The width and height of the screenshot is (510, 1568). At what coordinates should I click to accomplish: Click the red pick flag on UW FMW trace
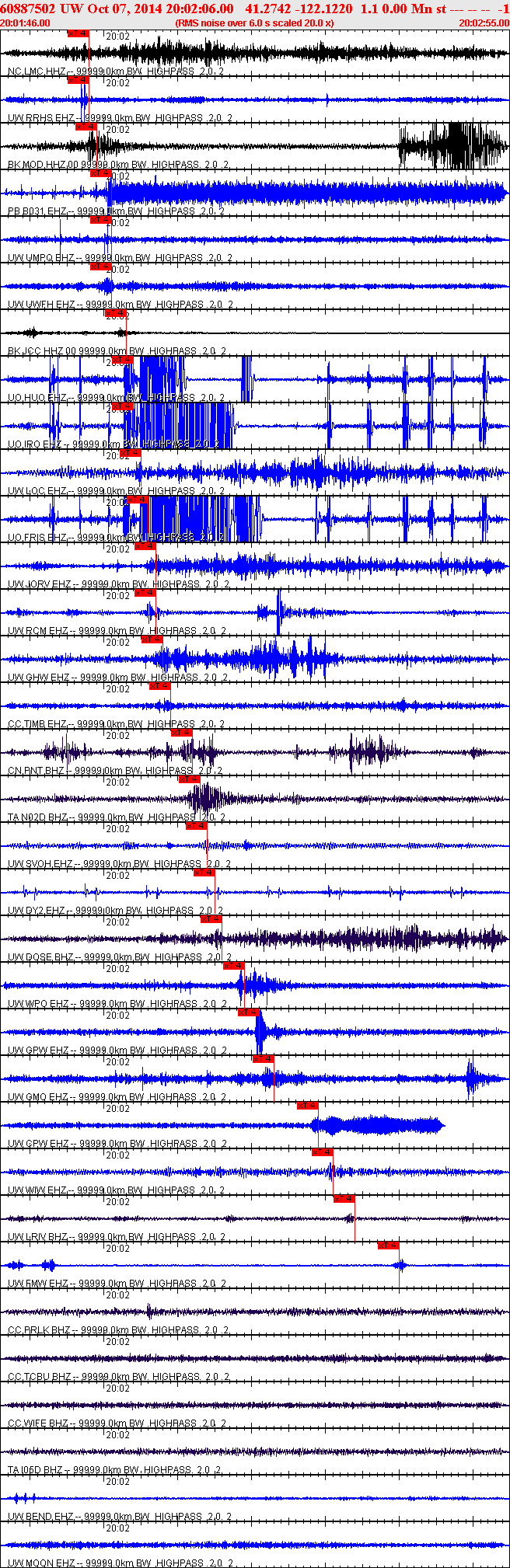click(x=389, y=1246)
